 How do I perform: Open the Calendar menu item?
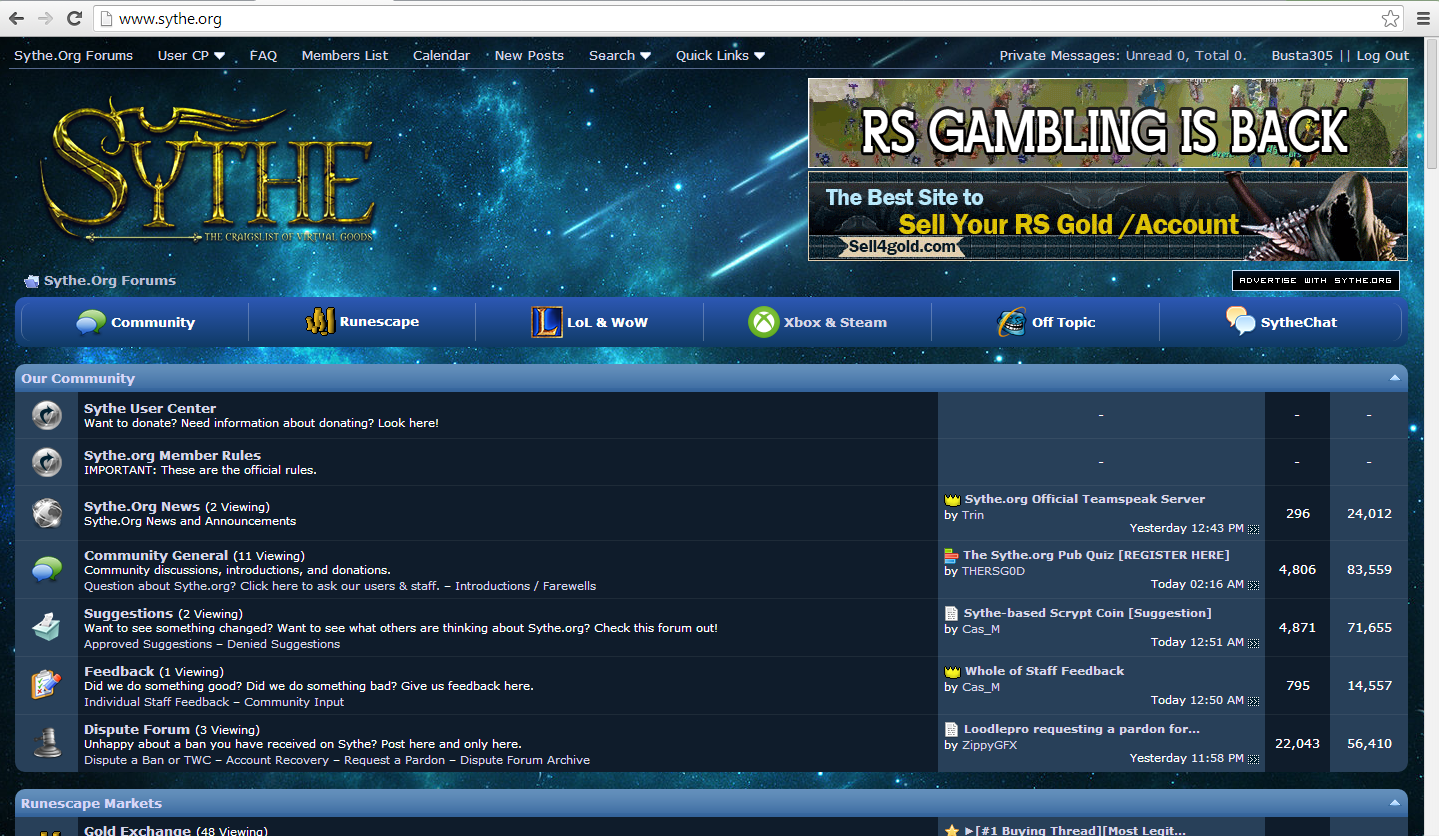coord(441,55)
